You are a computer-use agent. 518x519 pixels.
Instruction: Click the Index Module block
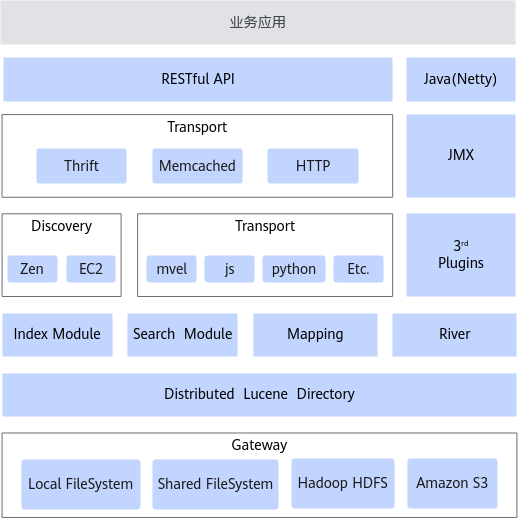(57, 335)
